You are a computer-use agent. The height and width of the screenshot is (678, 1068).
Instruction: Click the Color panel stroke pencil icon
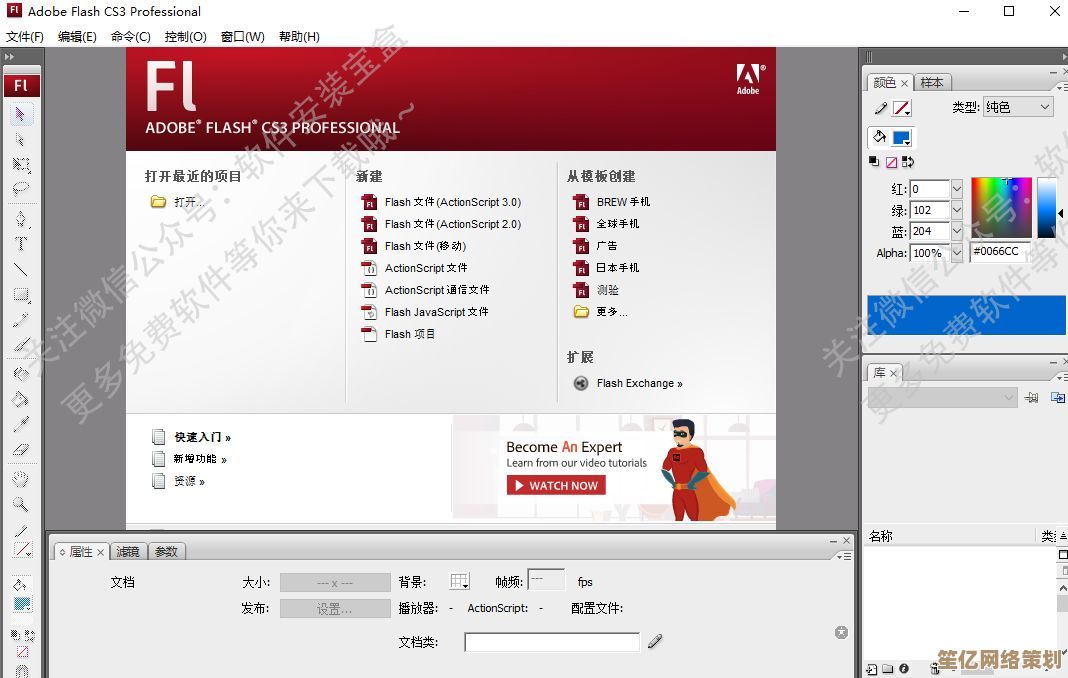(881, 108)
